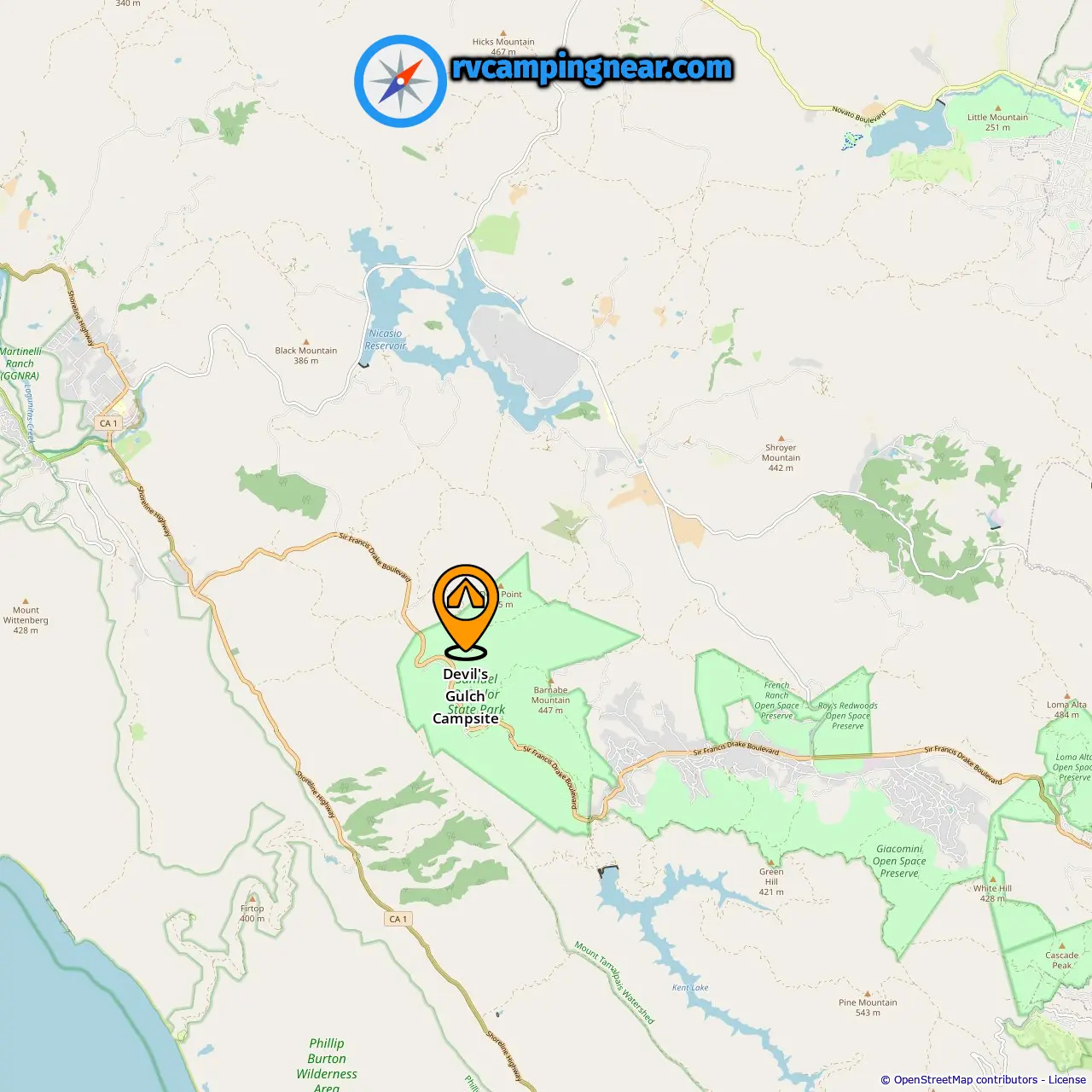Click the blue compass logo icon
1092x1092 pixels.
(400, 81)
